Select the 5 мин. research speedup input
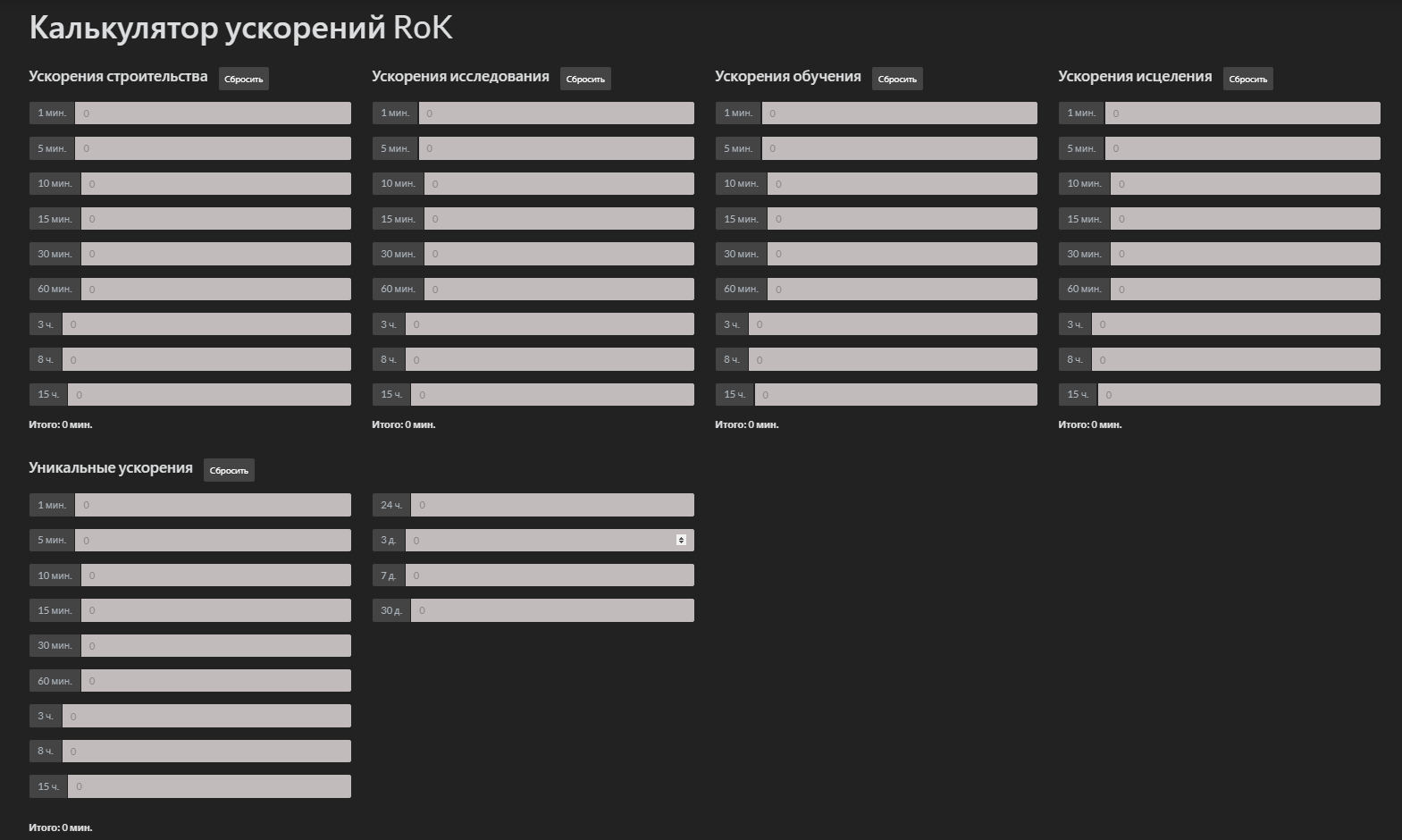1402x840 pixels. pyautogui.click(x=556, y=148)
